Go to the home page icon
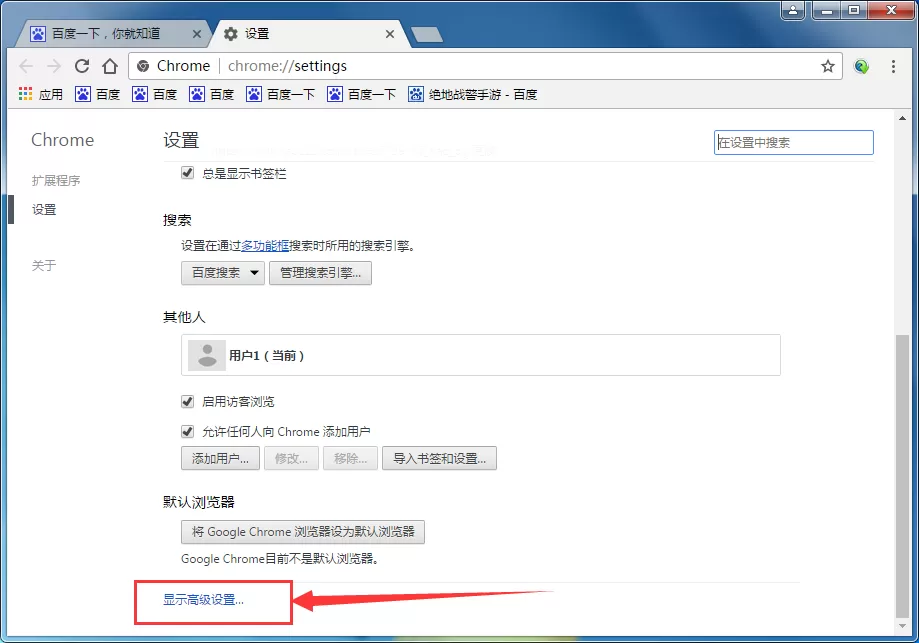Image resolution: width=919 pixels, height=643 pixels. pyautogui.click(x=110, y=66)
